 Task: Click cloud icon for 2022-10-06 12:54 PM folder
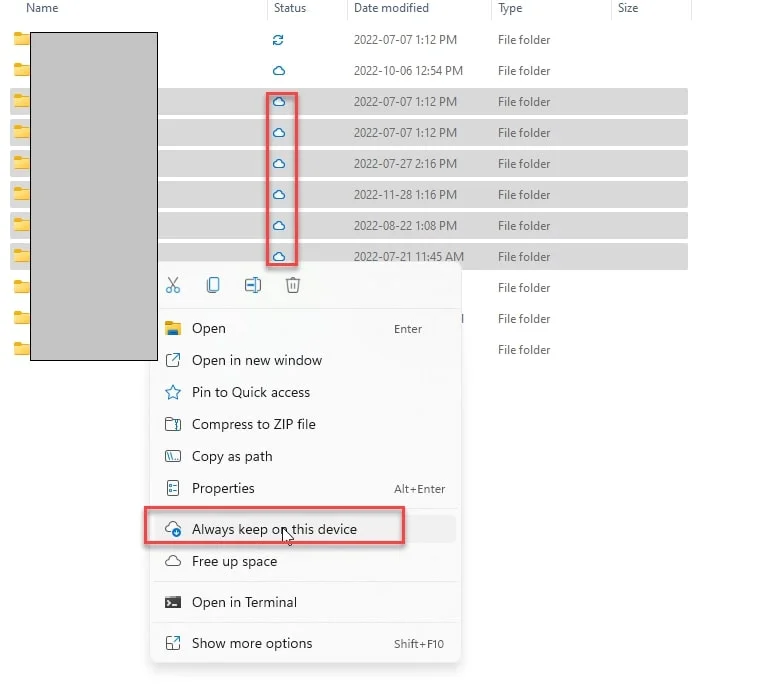(279, 71)
